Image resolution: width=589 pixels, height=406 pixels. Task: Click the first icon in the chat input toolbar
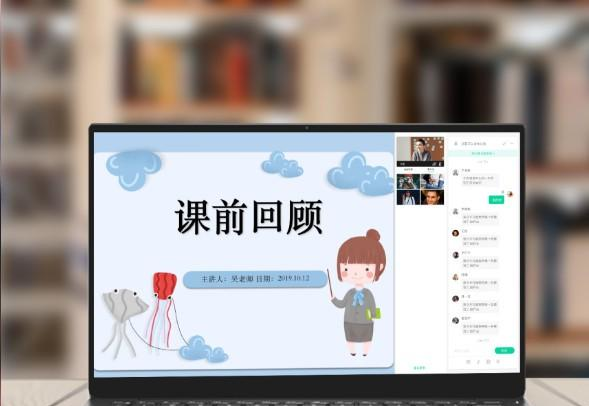pos(468,362)
